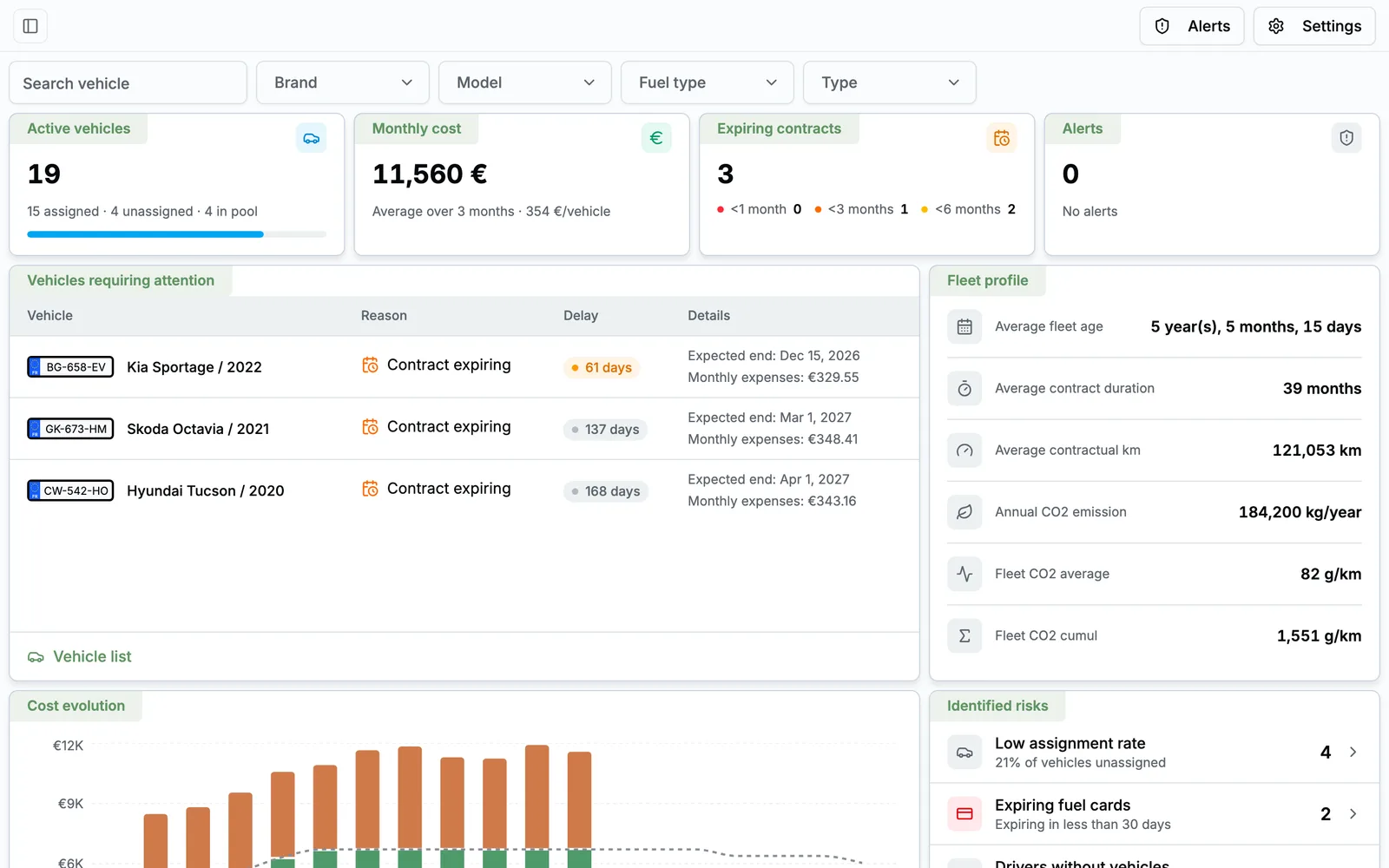The width and height of the screenshot is (1389, 868).
Task: Click the 168 days delay badge
Action: (x=605, y=491)
